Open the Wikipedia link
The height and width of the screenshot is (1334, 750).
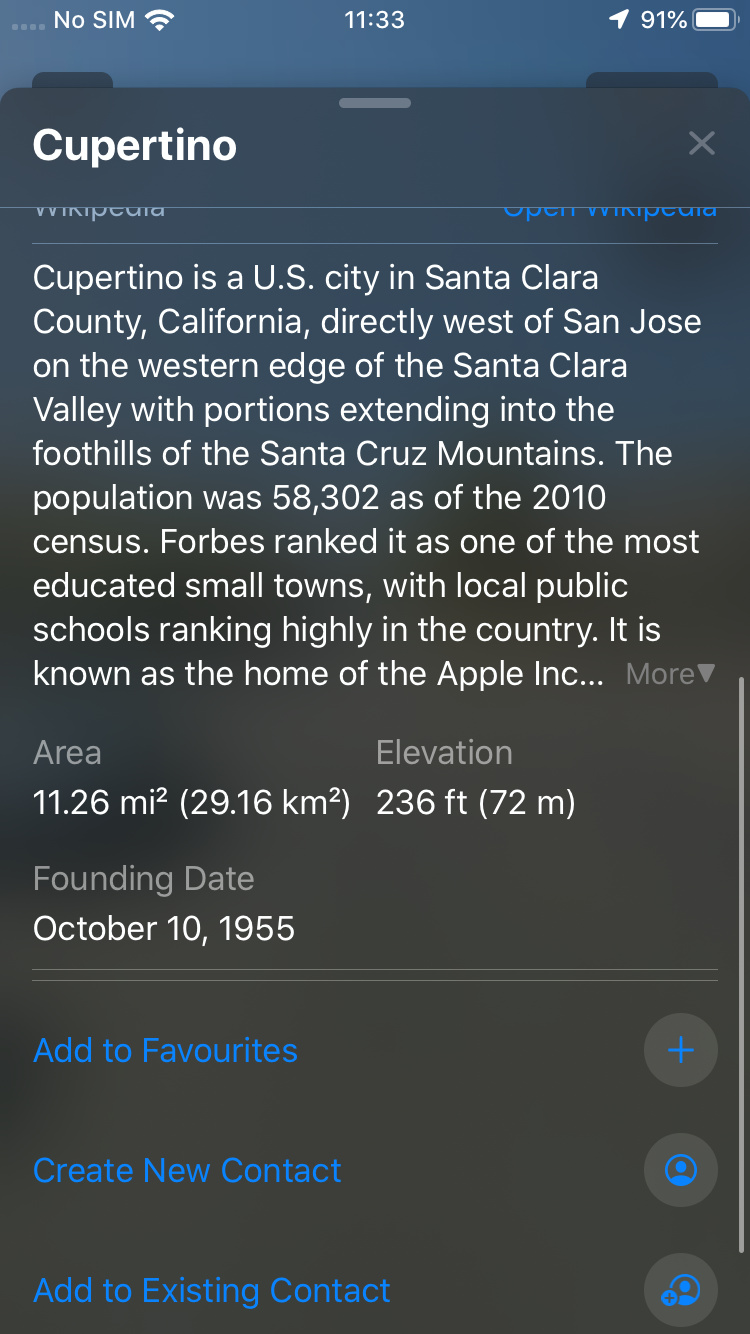click(x=609, y=210)
